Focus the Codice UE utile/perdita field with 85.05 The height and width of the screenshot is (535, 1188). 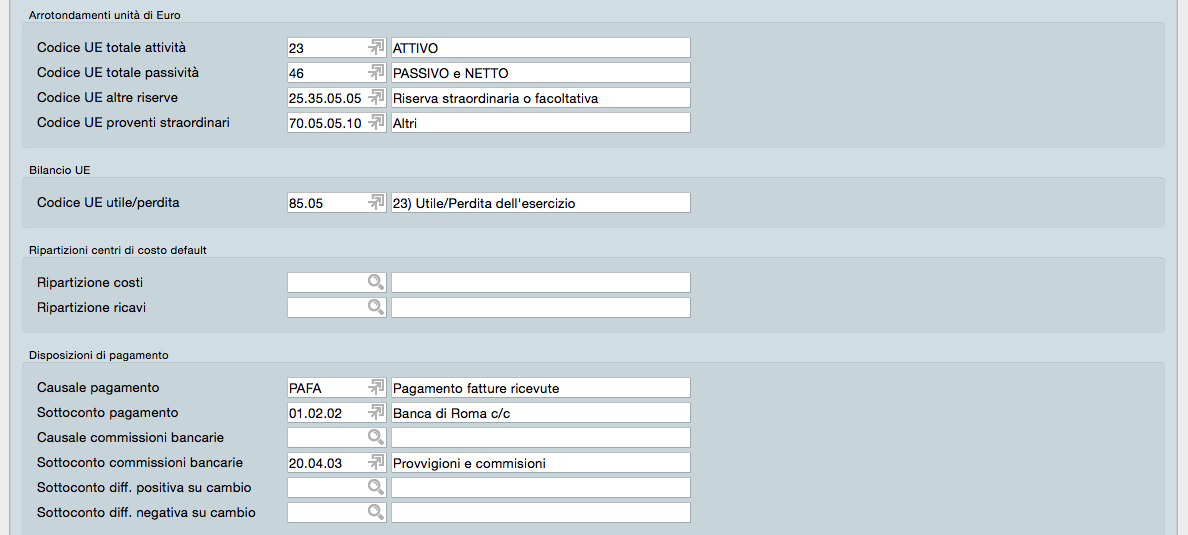[x=325, y=203]
